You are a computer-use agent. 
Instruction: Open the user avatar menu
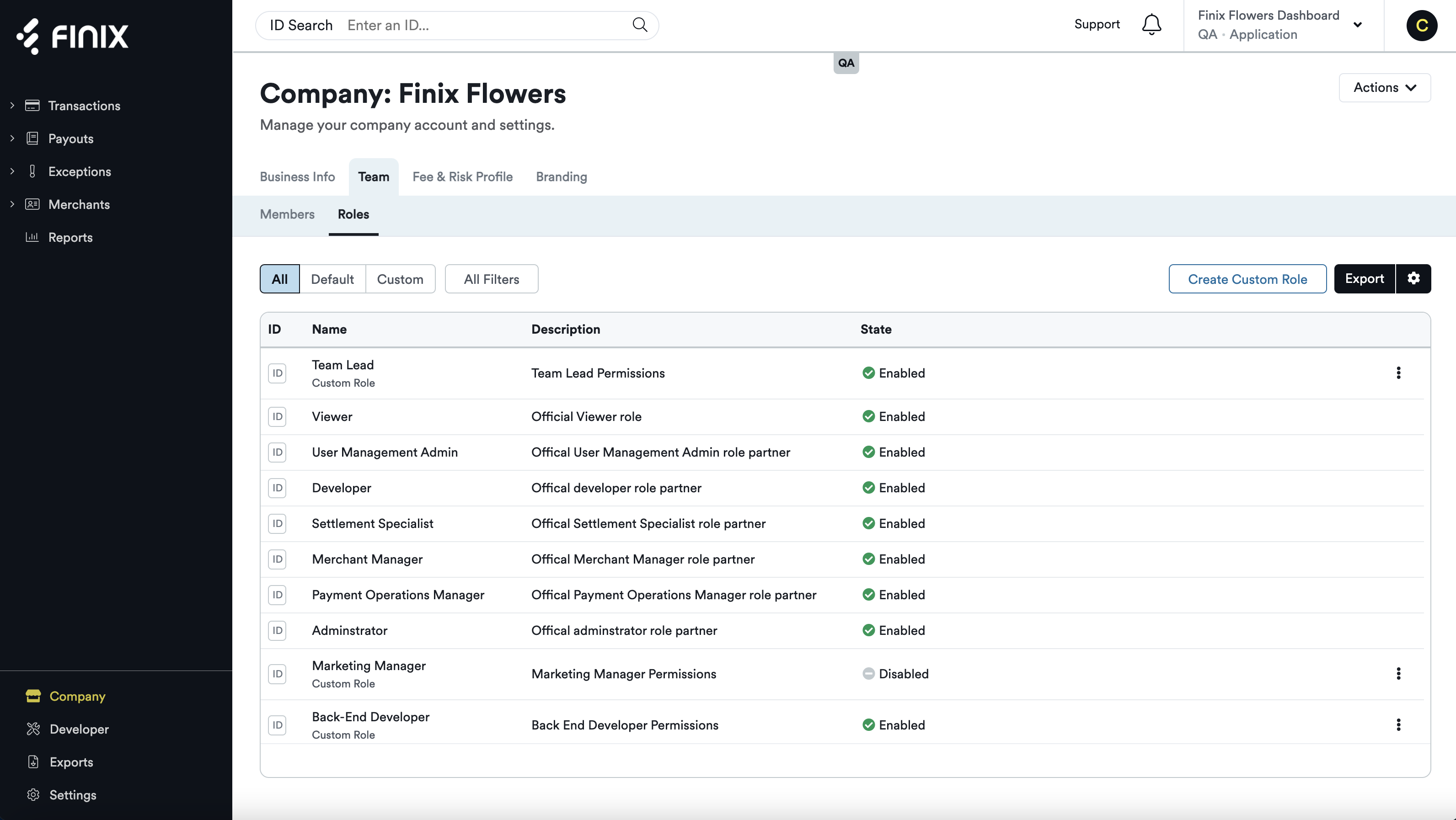click(1422, 26)
